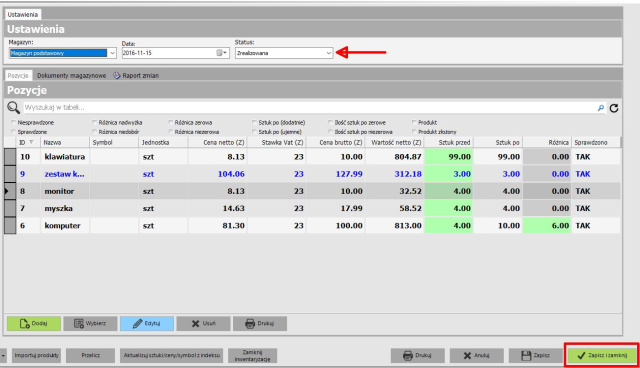Select the klawiatura row name cell
The image size is (640, 368).
click(x=64, y=157)
